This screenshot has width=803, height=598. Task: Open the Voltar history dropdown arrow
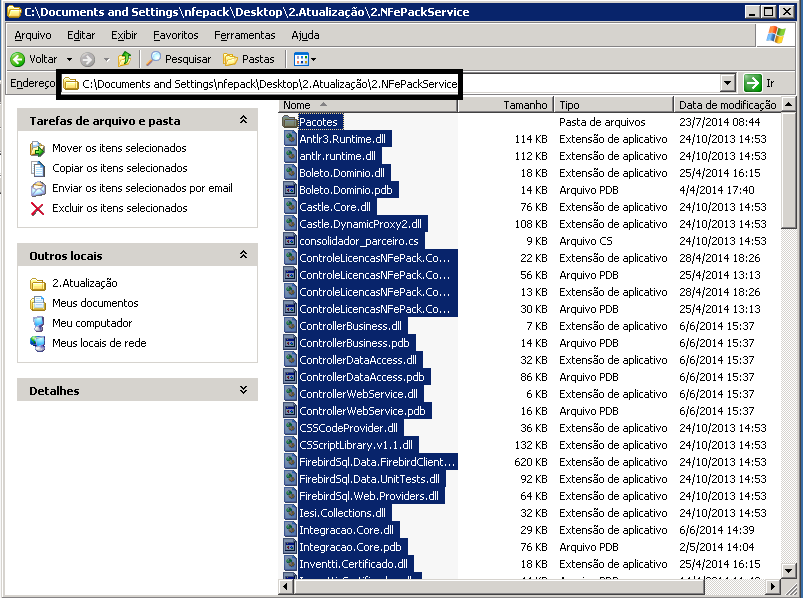pyautogui.click(x=69, y=59)
